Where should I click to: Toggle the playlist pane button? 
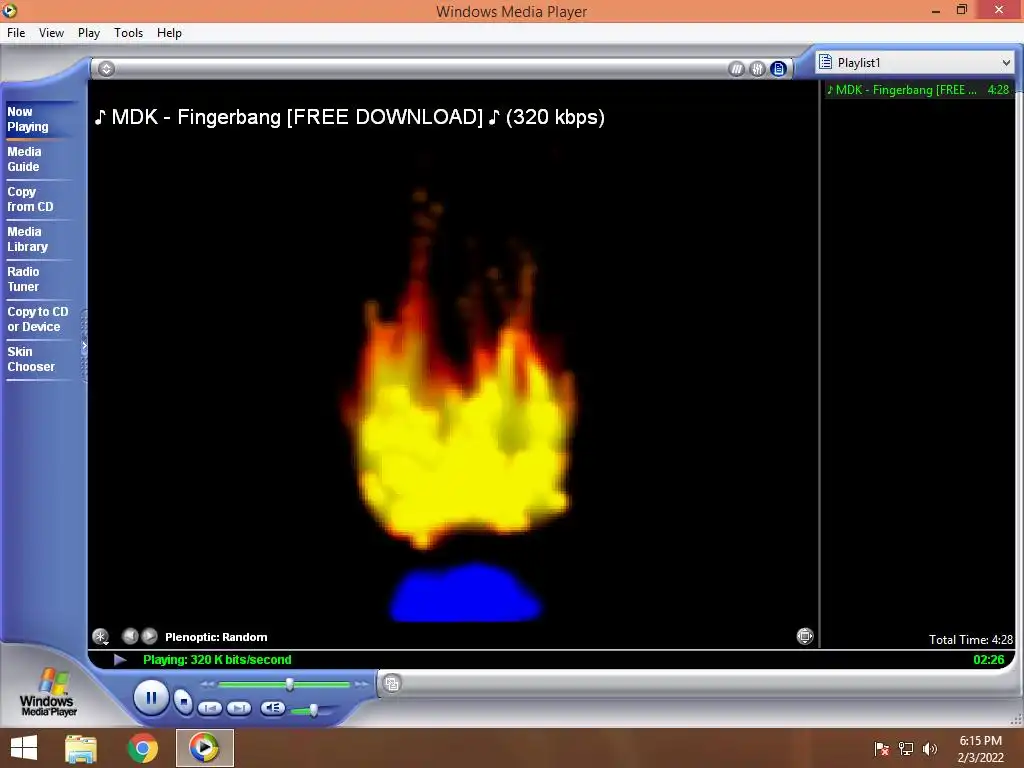point(778,69)
